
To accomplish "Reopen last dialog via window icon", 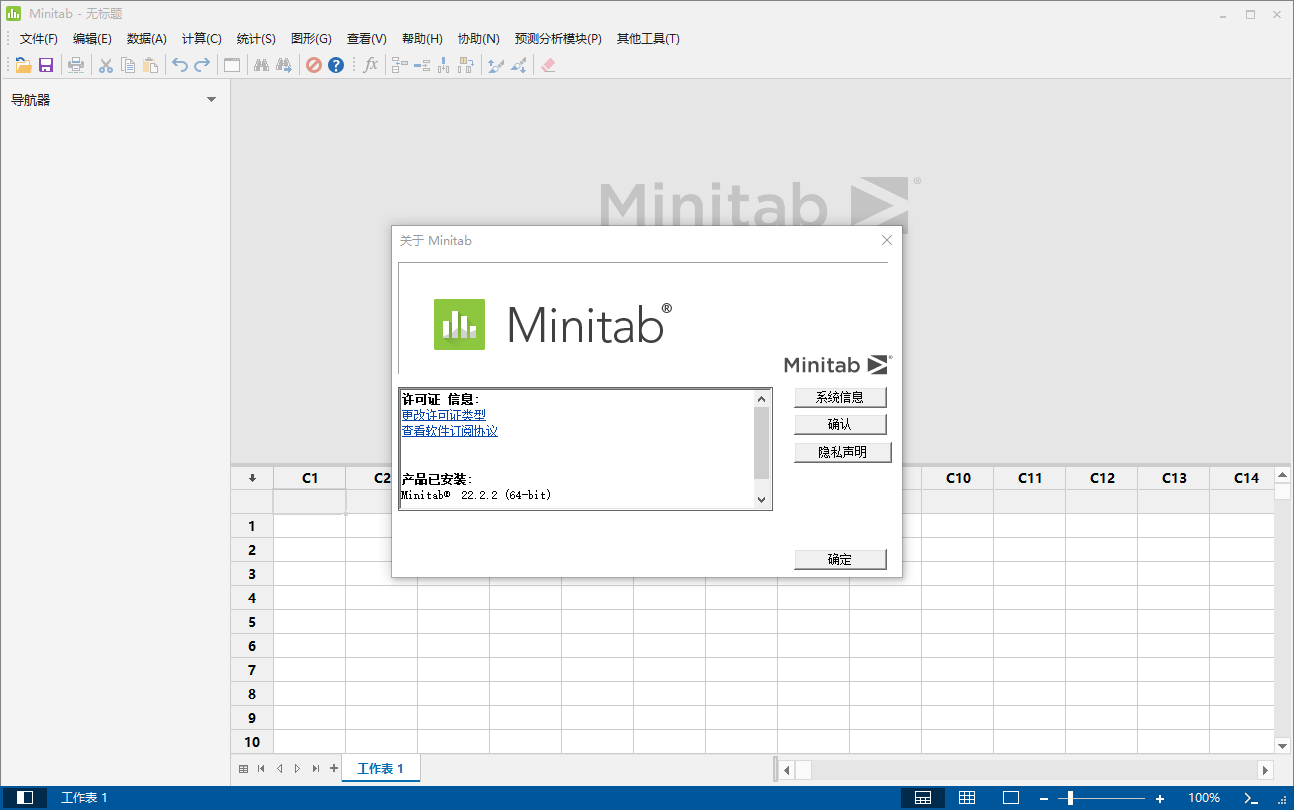I will (x=232, y=65).
